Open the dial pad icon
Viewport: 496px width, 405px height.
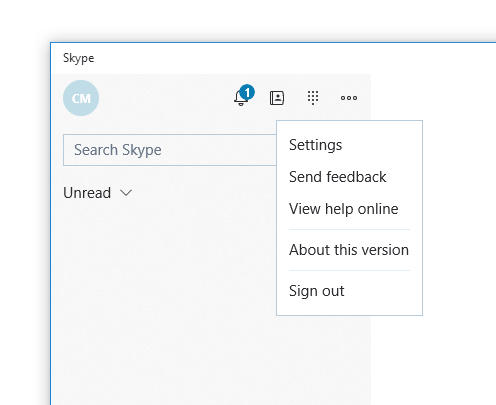point(313,98)
